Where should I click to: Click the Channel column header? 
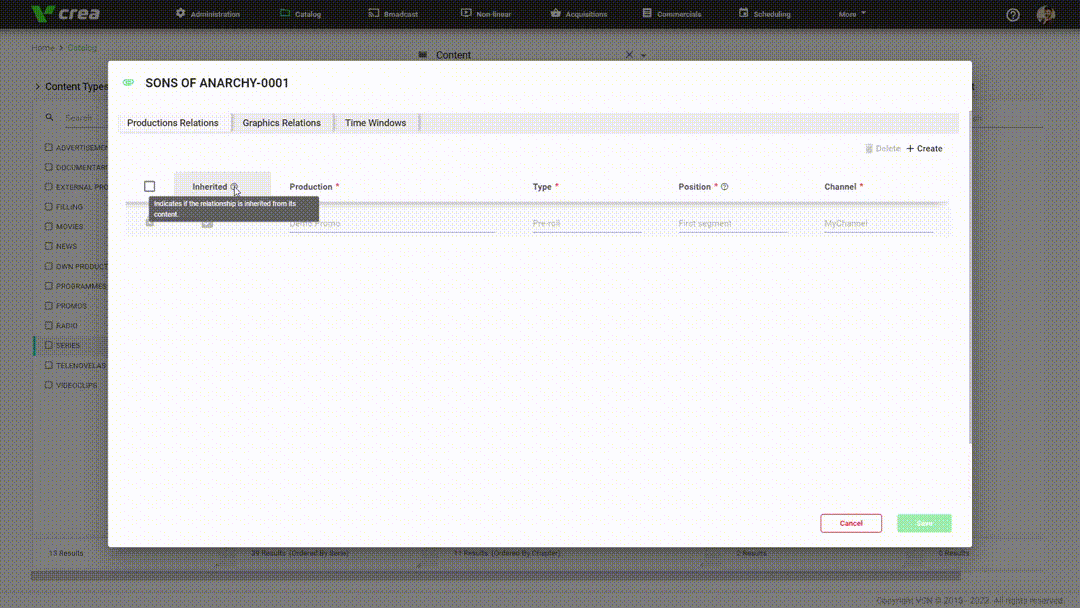[x=840, y=187]
